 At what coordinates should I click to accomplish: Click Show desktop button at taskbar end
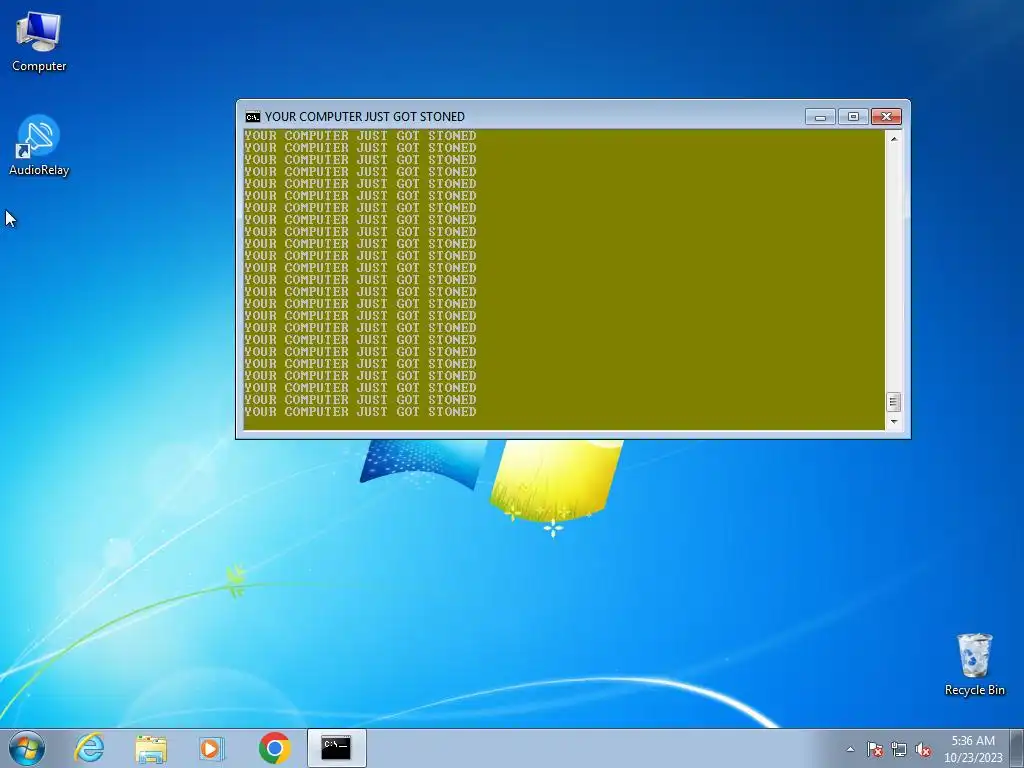coord(1017,748)
